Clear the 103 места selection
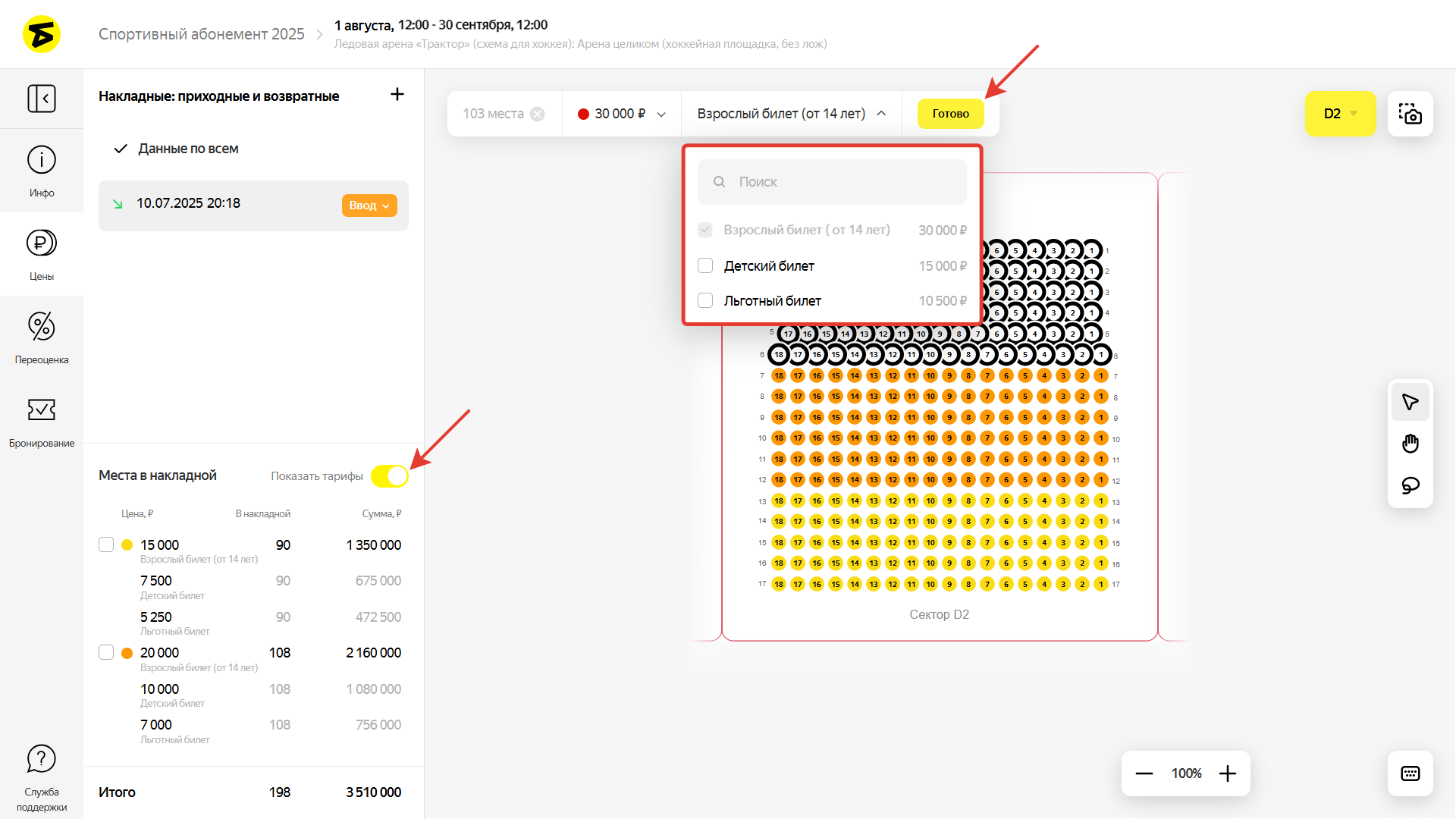1456x819 pixels. pyautogui.click(x=538, y=115)
